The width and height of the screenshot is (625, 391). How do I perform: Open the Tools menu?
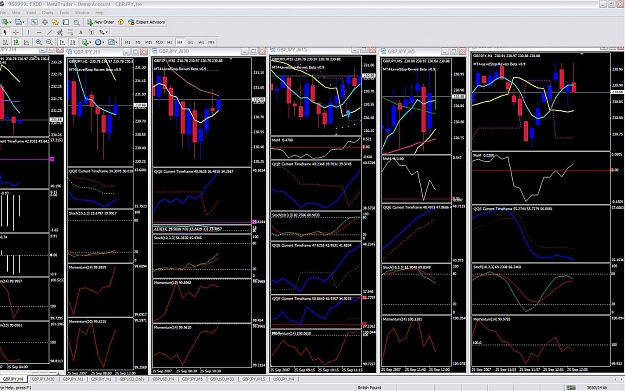click(x=64, y=12)
